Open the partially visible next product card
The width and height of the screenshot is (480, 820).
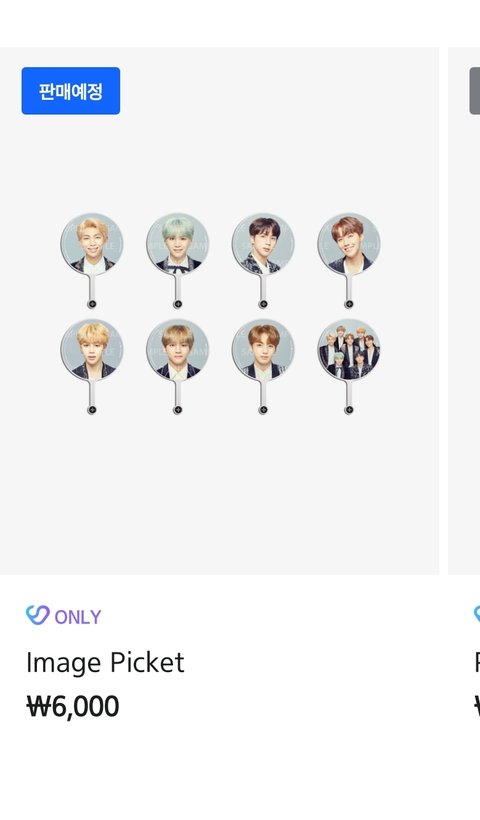(x=464, y=311)
